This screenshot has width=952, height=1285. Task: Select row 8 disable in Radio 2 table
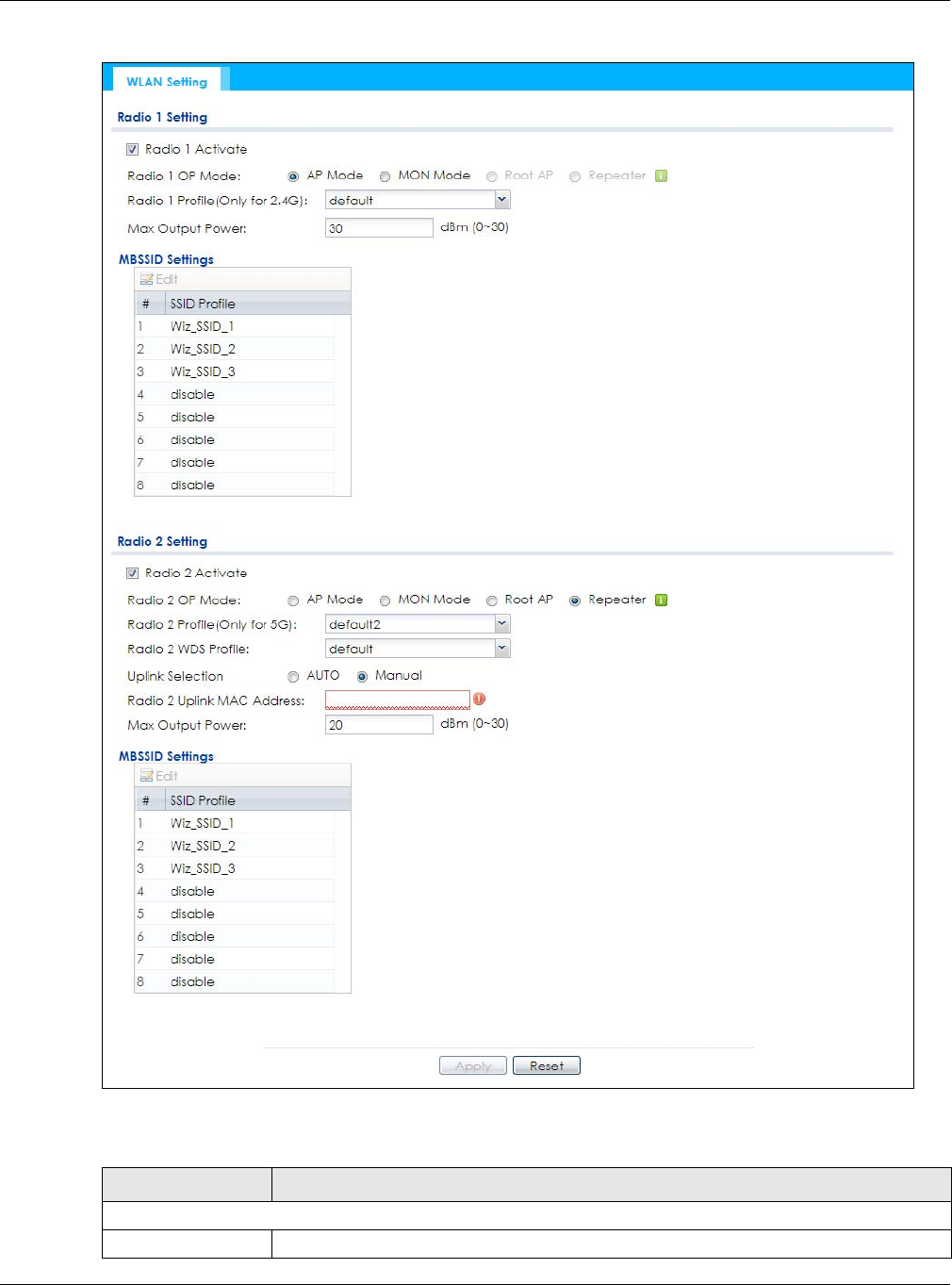pyautogui.click(x=235, y=981)
